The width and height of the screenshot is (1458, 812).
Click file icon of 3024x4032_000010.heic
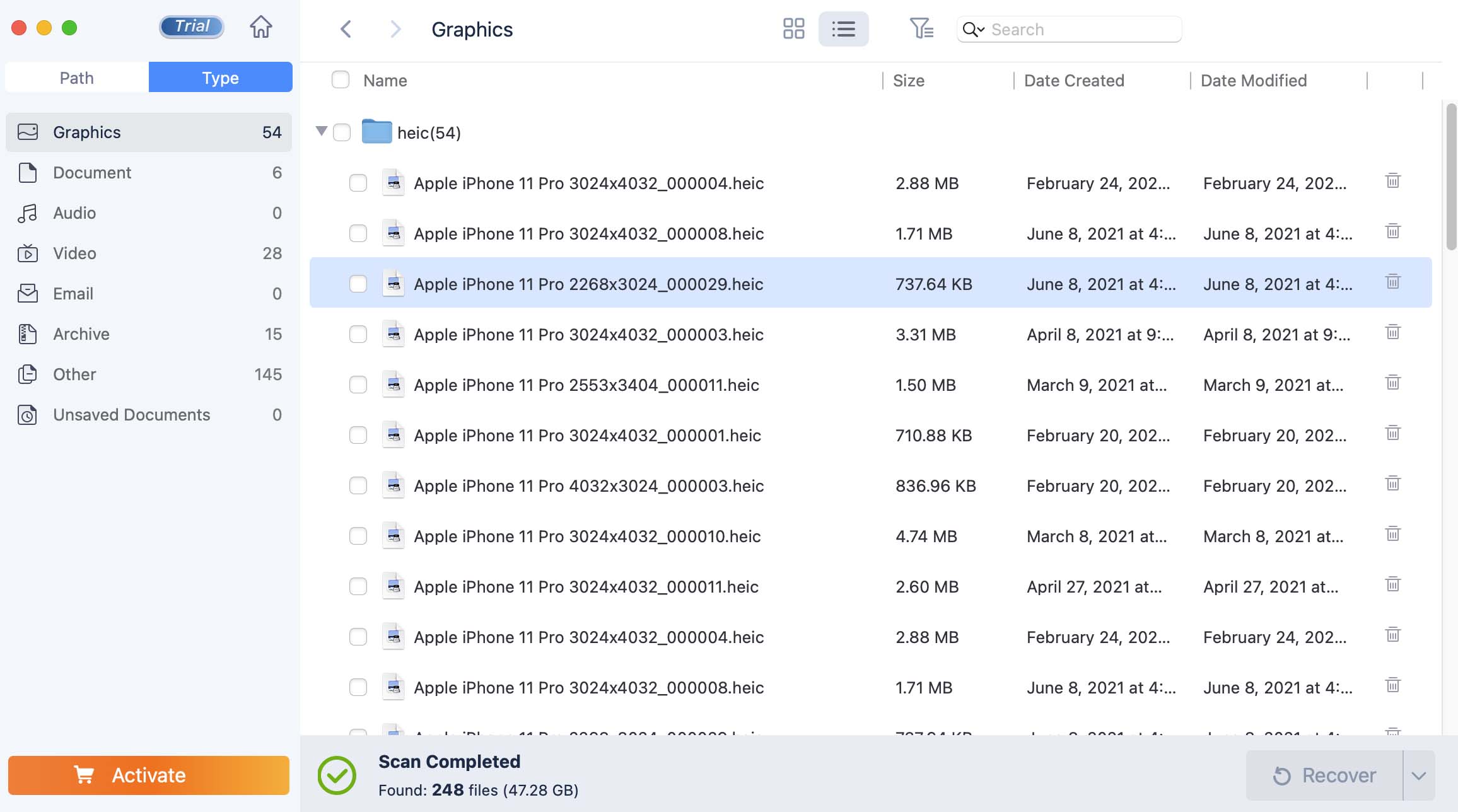[x=394, y=536]
